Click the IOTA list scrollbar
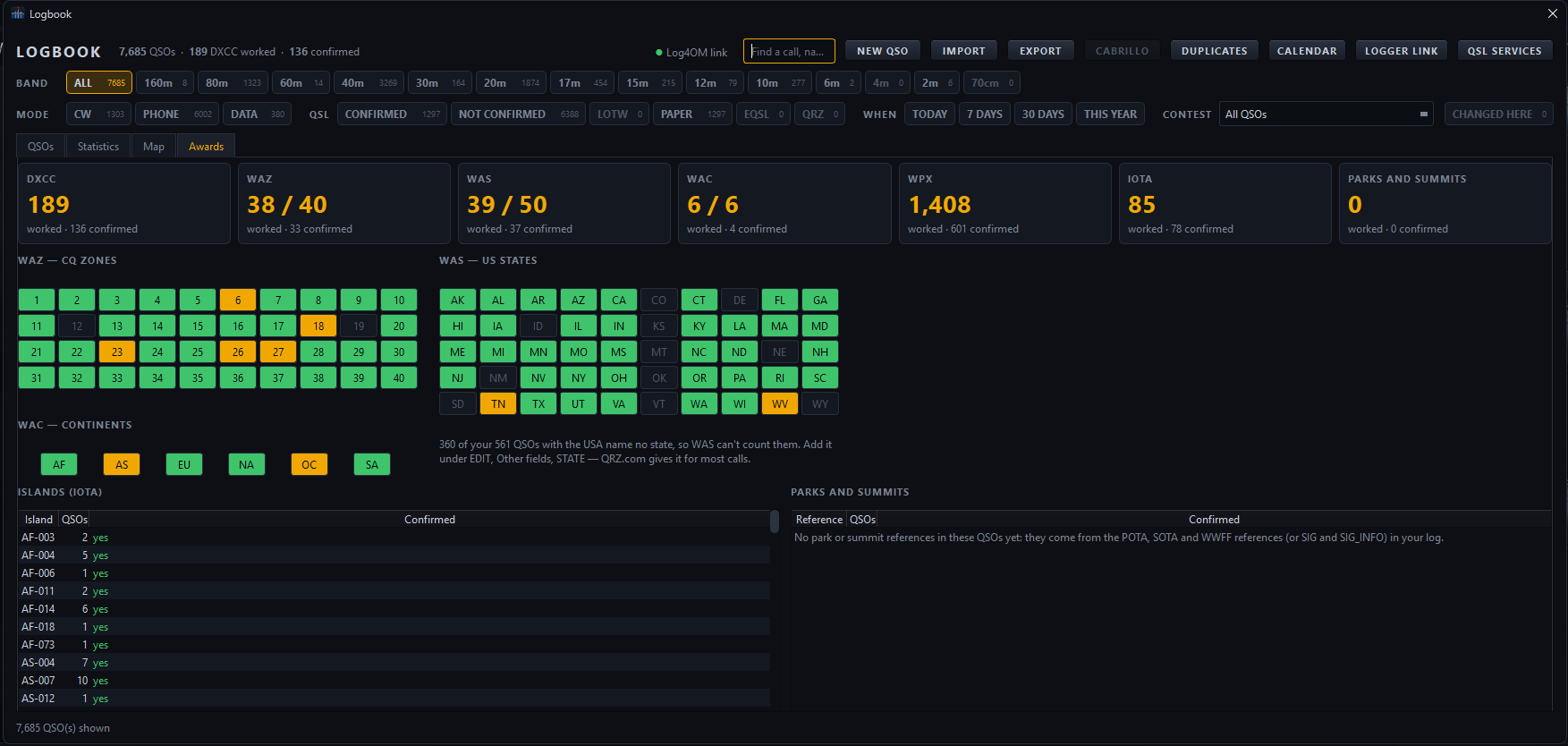1568x746 pixels. [x=775, y=521]
